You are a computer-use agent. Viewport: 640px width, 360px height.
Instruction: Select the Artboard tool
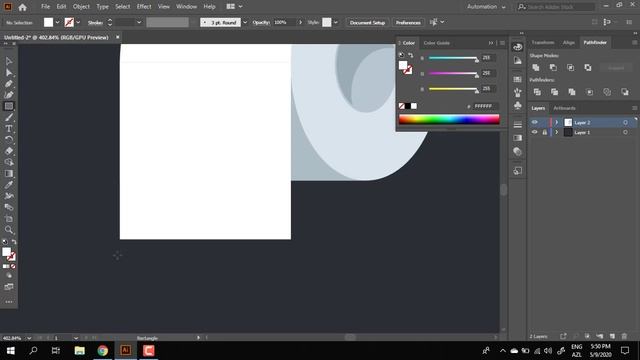click(9, 218)
